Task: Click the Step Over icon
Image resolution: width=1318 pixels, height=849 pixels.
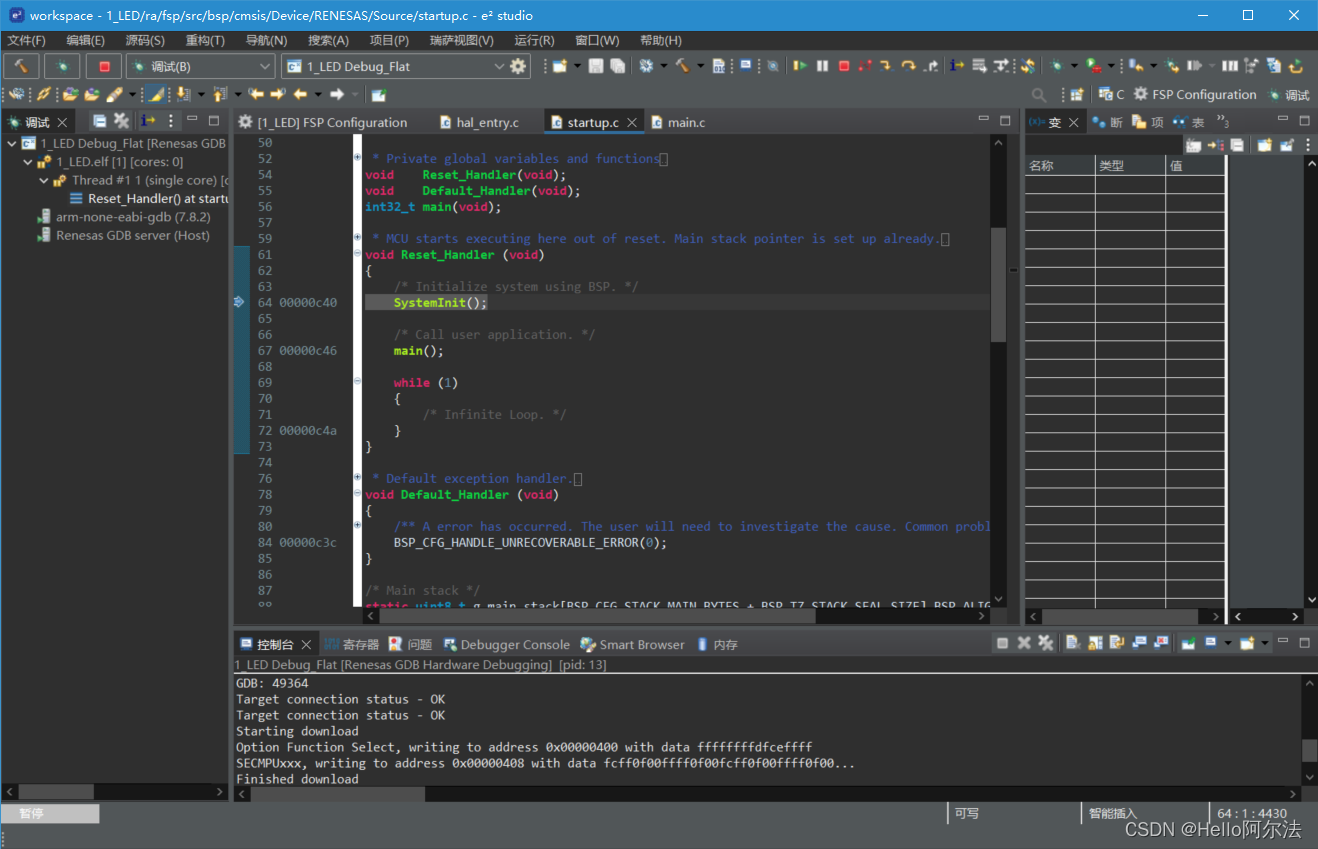Action: point(908,66)
